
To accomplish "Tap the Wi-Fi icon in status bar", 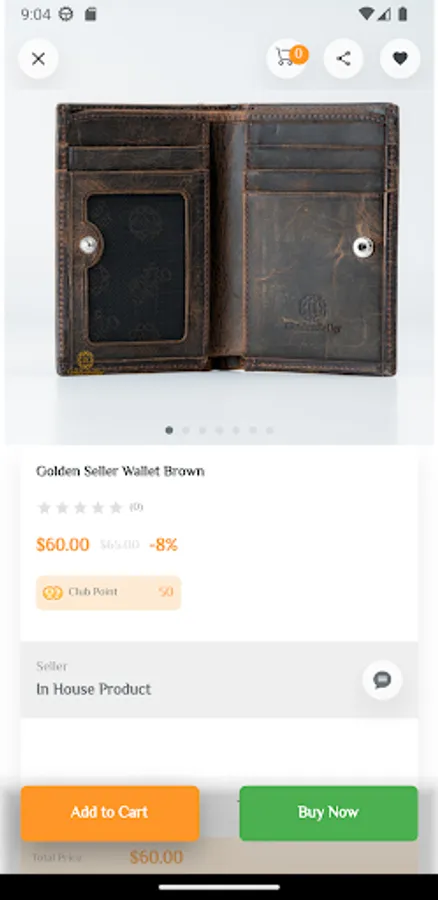I will coord(366,14).
